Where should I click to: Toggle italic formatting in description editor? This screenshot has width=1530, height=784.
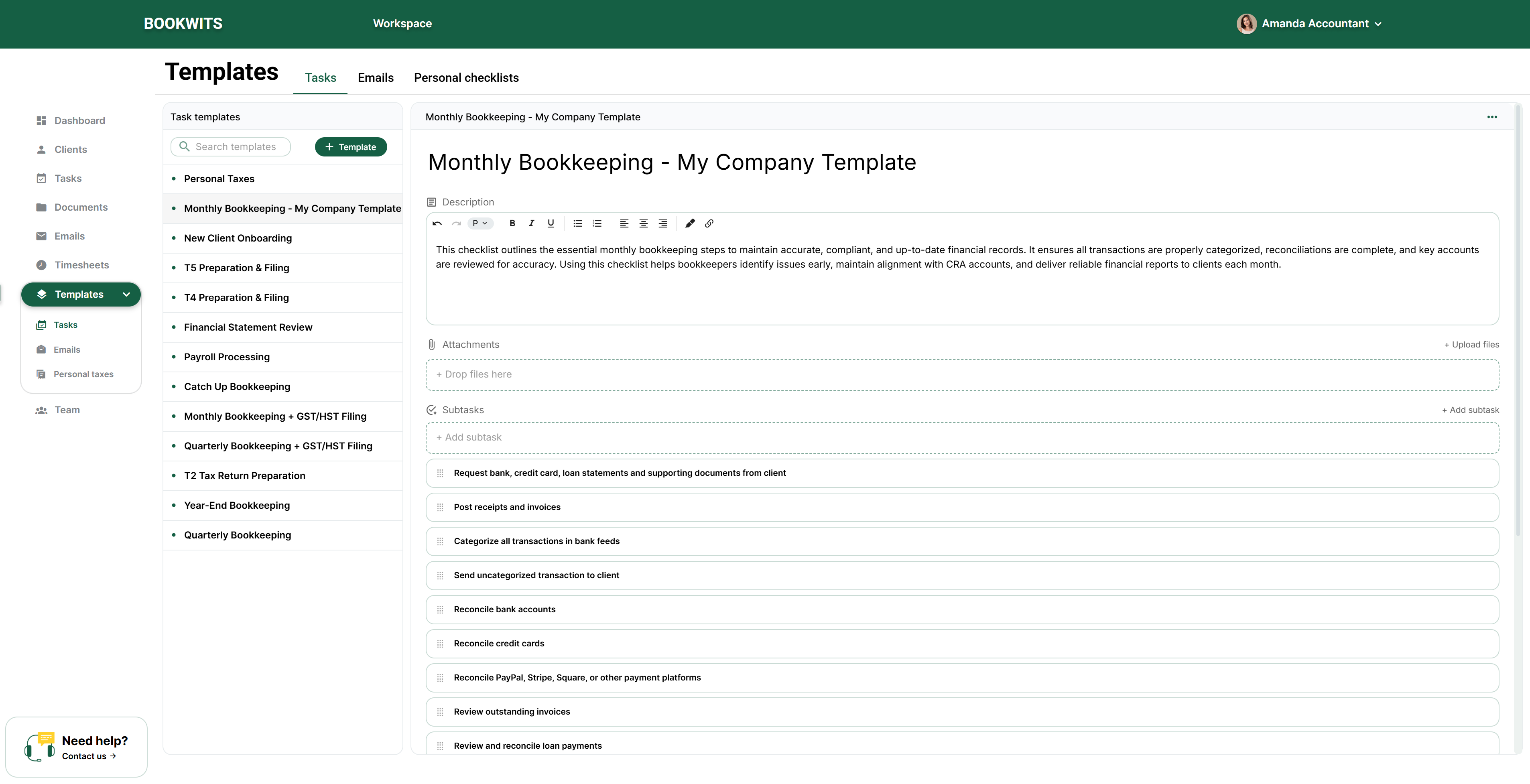click(532, 223)
